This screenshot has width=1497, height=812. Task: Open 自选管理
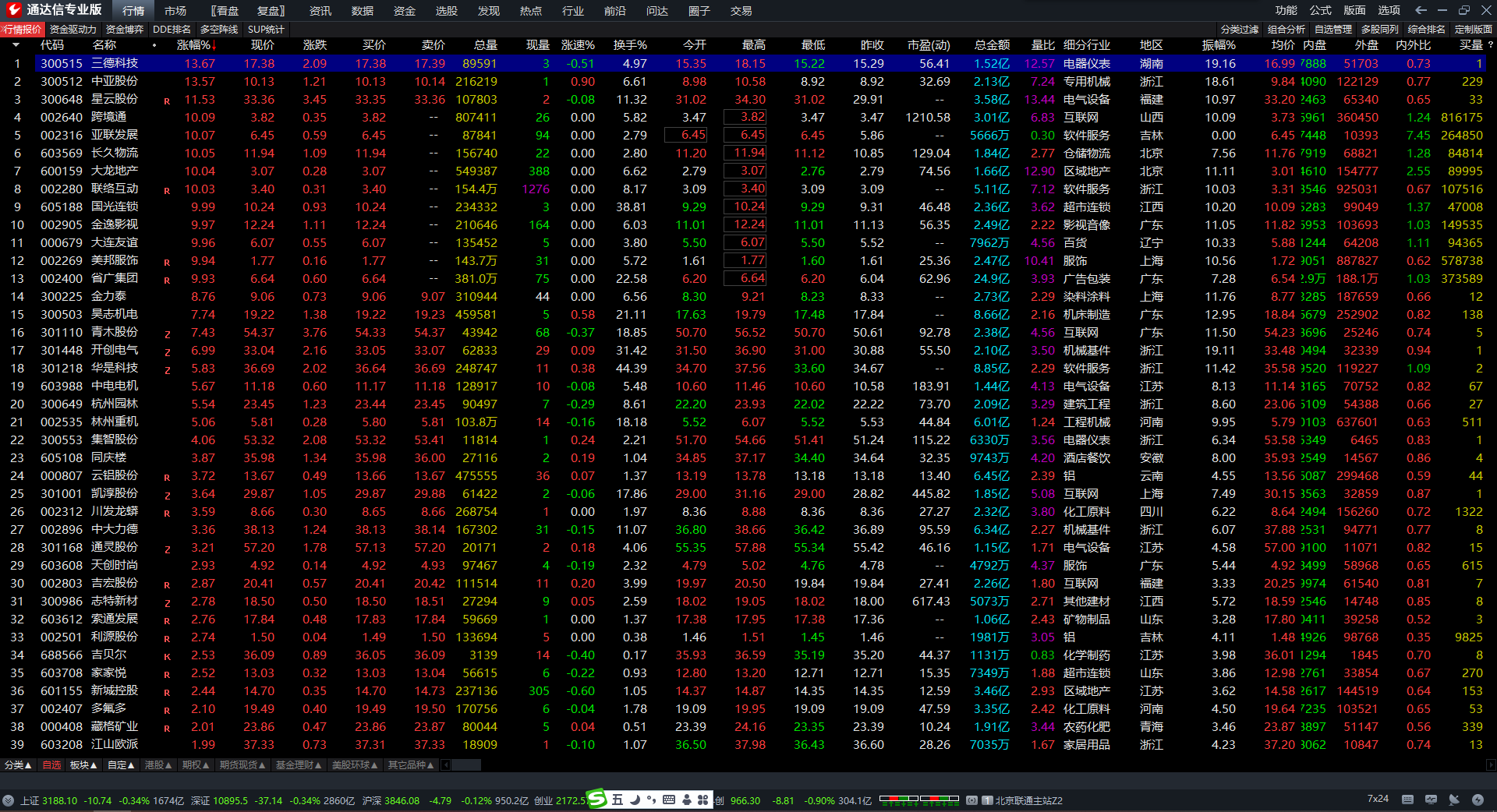click(x=1333, y=30)
